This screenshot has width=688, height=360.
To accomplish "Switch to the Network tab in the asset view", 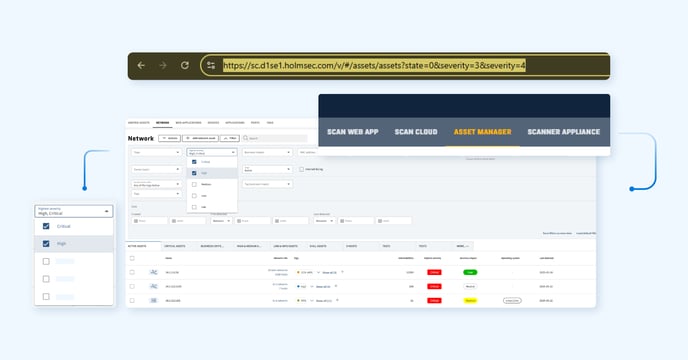I will pyautogui.click(x=162, y=123).
